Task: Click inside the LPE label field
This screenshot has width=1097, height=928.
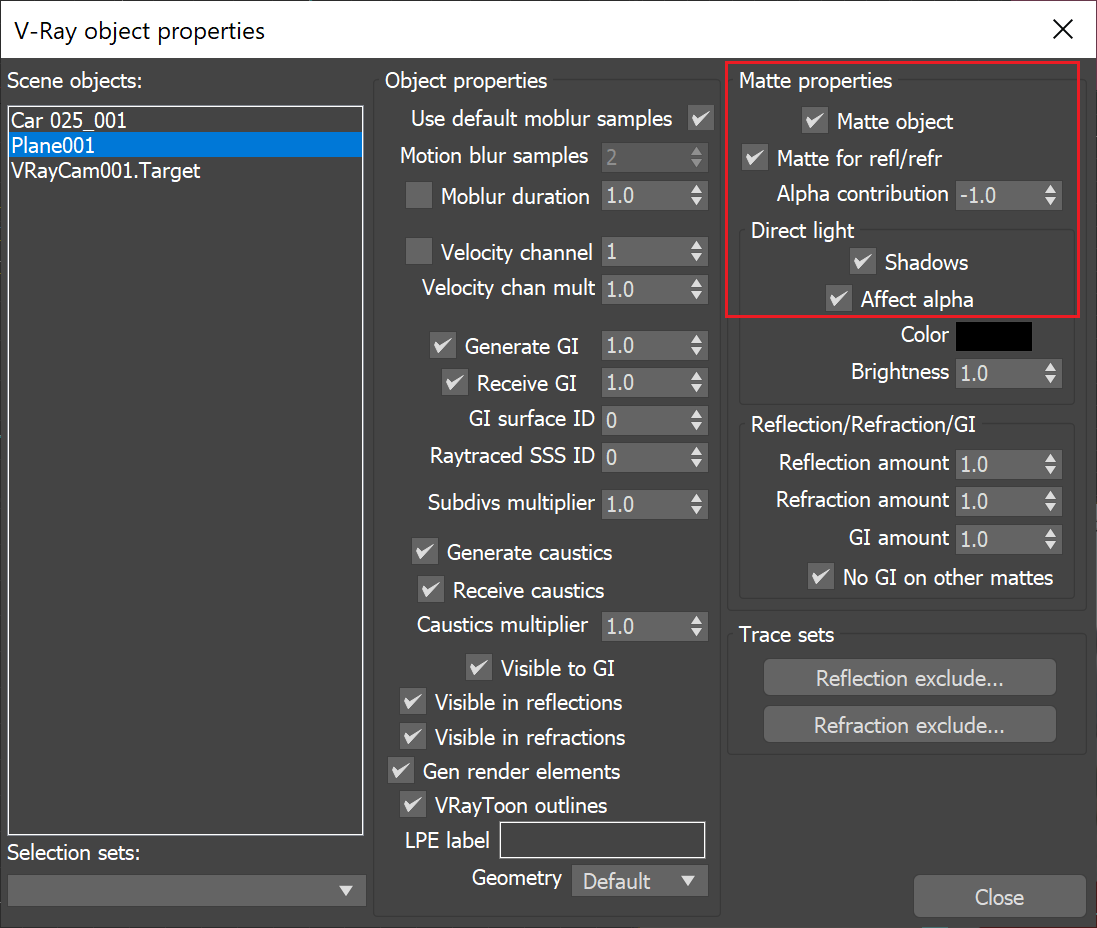Action: point(600,840)
